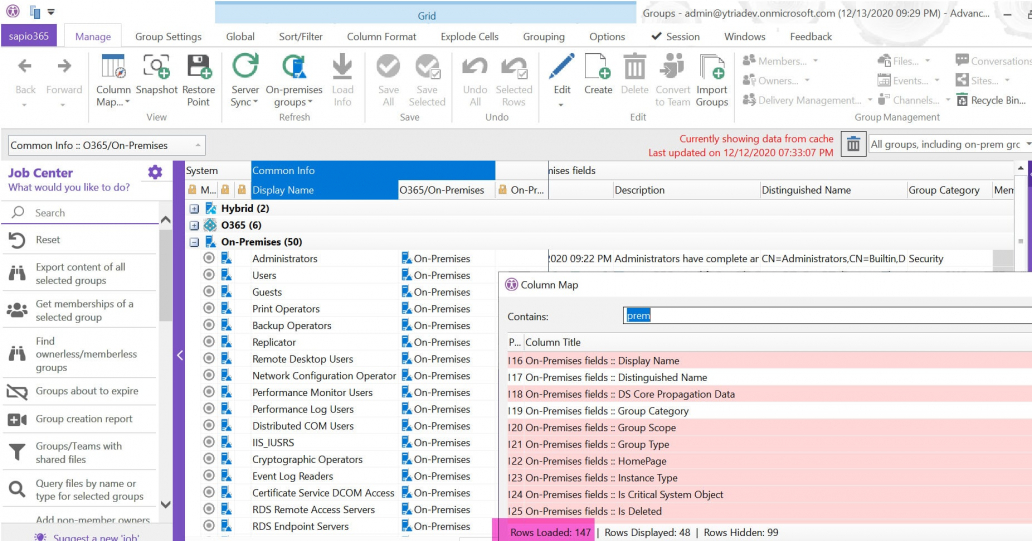Click the Delete trash icon in ribbon
This screenshot has width=1032, height=541.
pyautogui.click(x=634, y=66)
